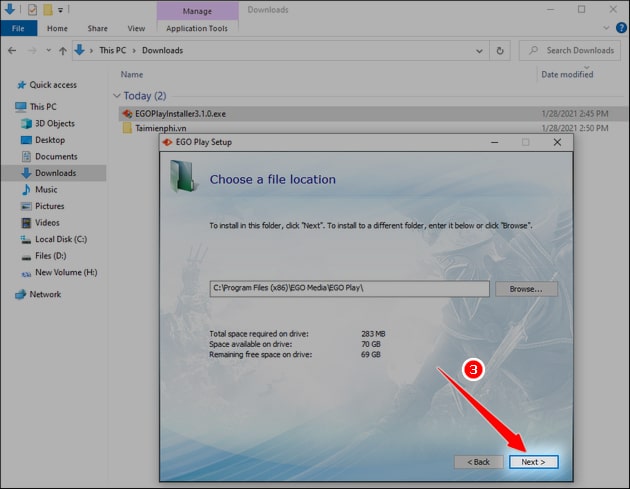The image size is (630, 489).
Task: Open the Videos folder in sidebar
Action: click(47, 223)
